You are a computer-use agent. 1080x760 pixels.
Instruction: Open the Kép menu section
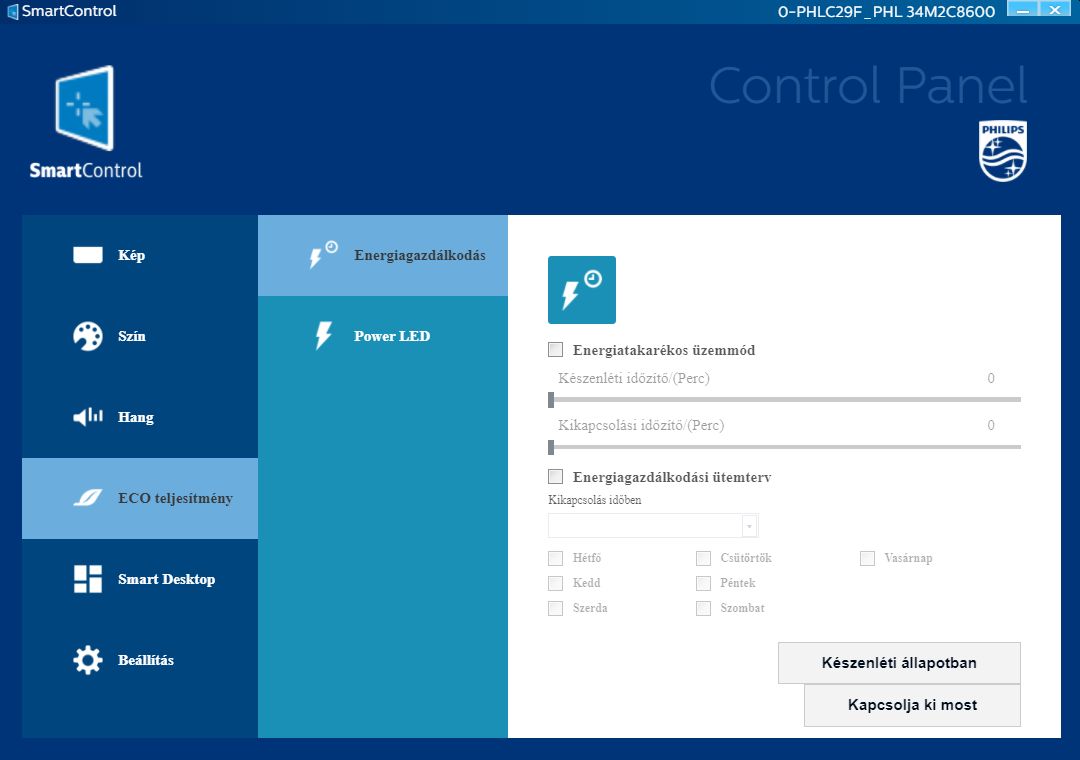(x=140, y=255)
